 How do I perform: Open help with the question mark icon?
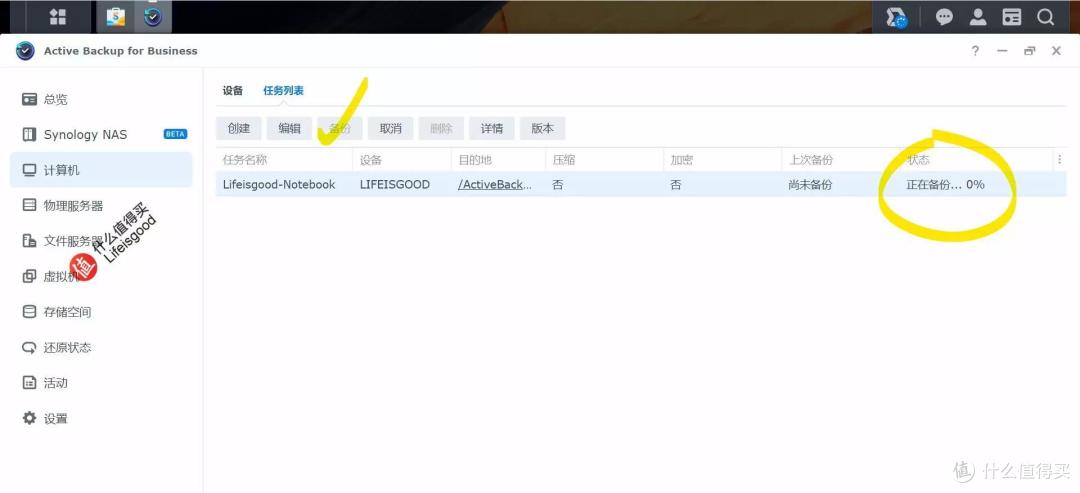coord(975,51)
